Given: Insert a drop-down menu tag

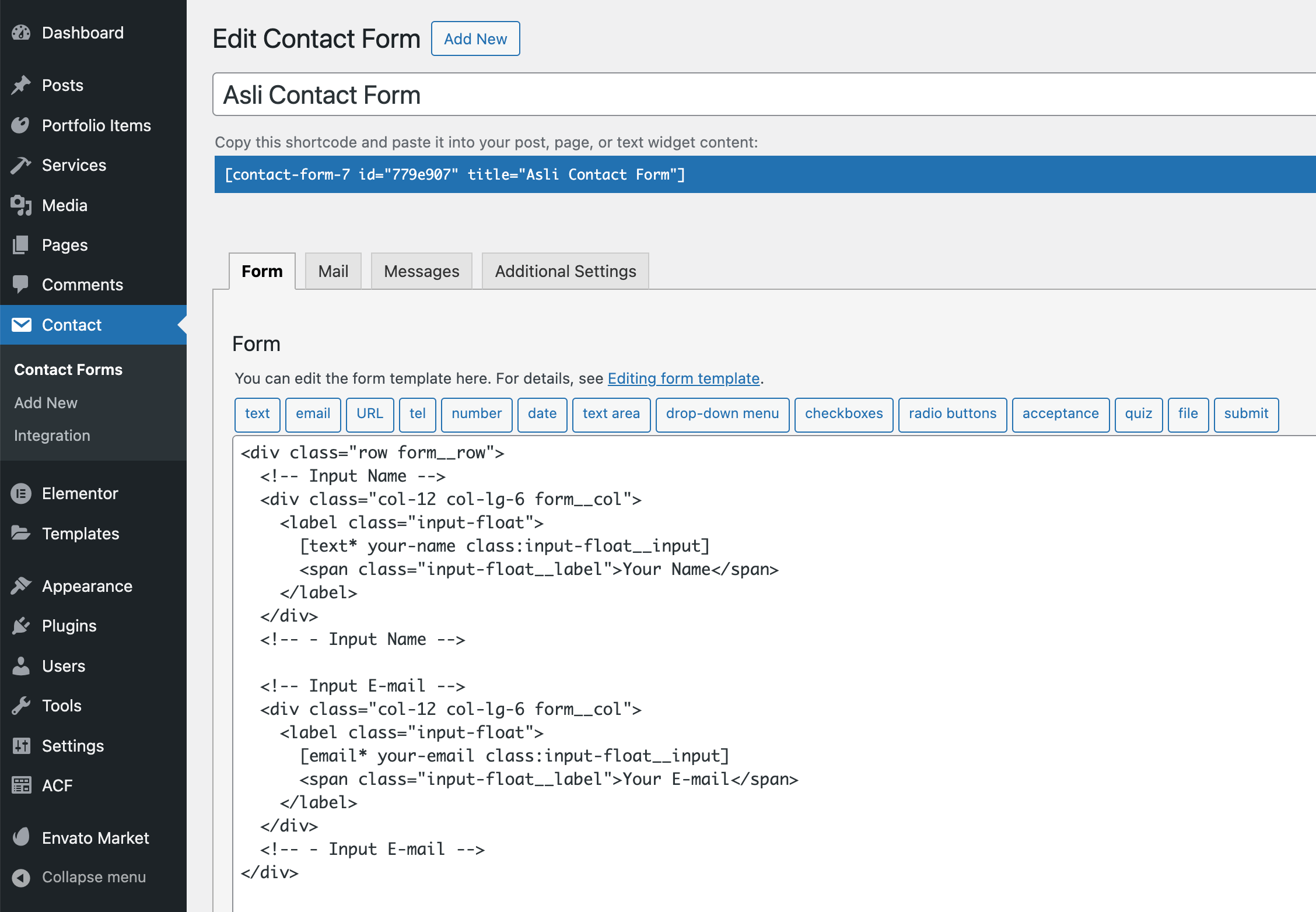Looking at the screenshot, I should point(722,414).
